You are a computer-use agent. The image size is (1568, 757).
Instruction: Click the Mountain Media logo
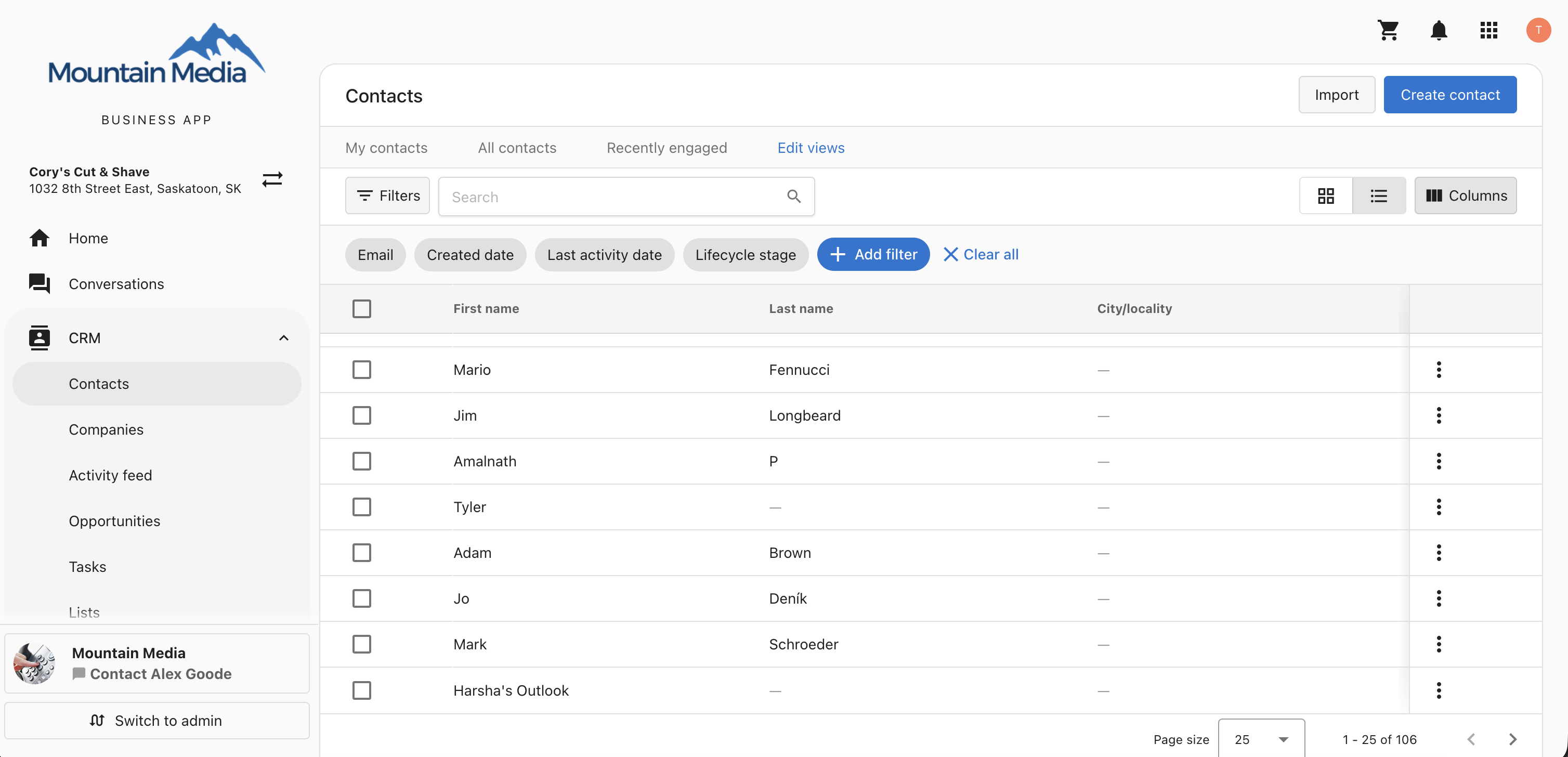pos(156,55)
